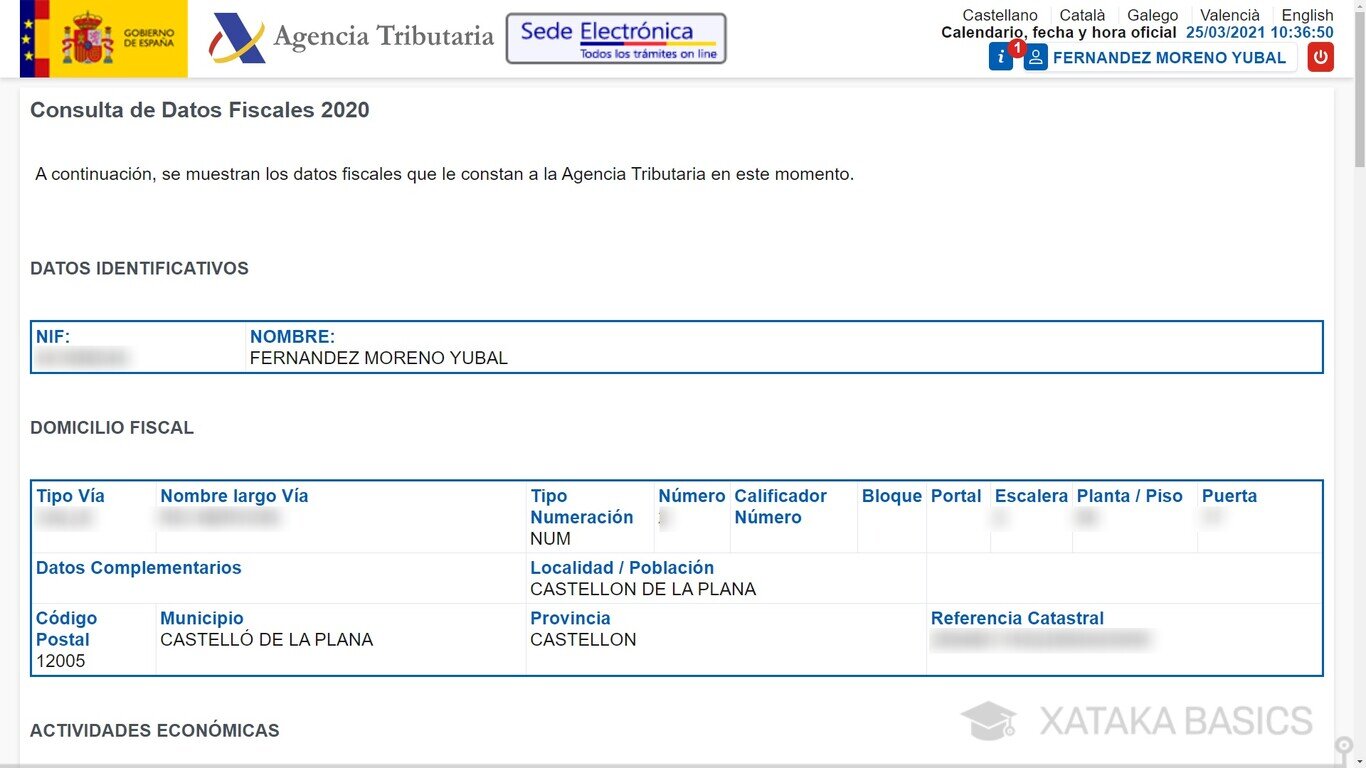Click the Tipo Vía column label
Image resolution: width=1366 pixels, height=768 pixels.
click(70, 496)
